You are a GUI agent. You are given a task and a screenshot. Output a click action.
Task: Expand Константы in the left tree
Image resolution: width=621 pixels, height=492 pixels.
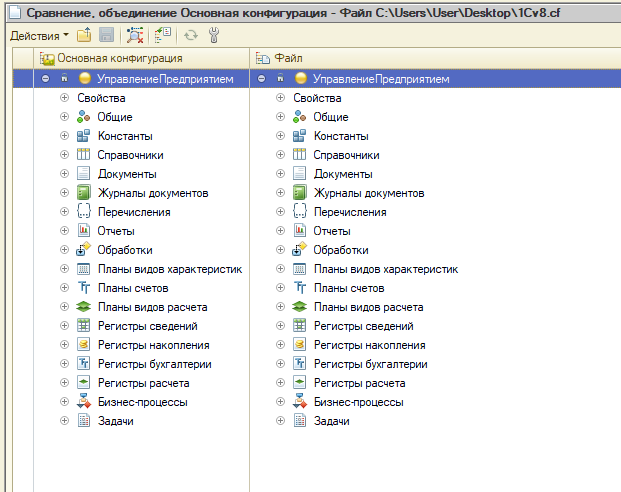[65, 135]
